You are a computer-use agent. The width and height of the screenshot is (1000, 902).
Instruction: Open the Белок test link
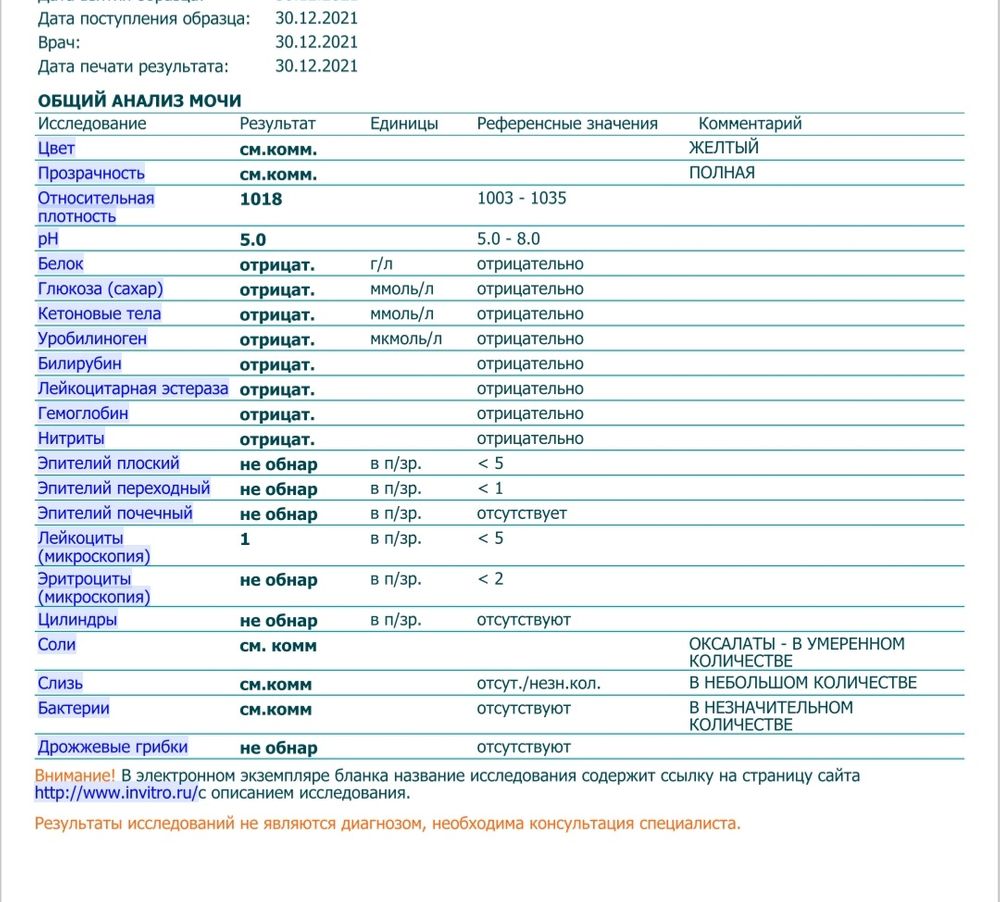pyautogui.click(x=60, y=264)
